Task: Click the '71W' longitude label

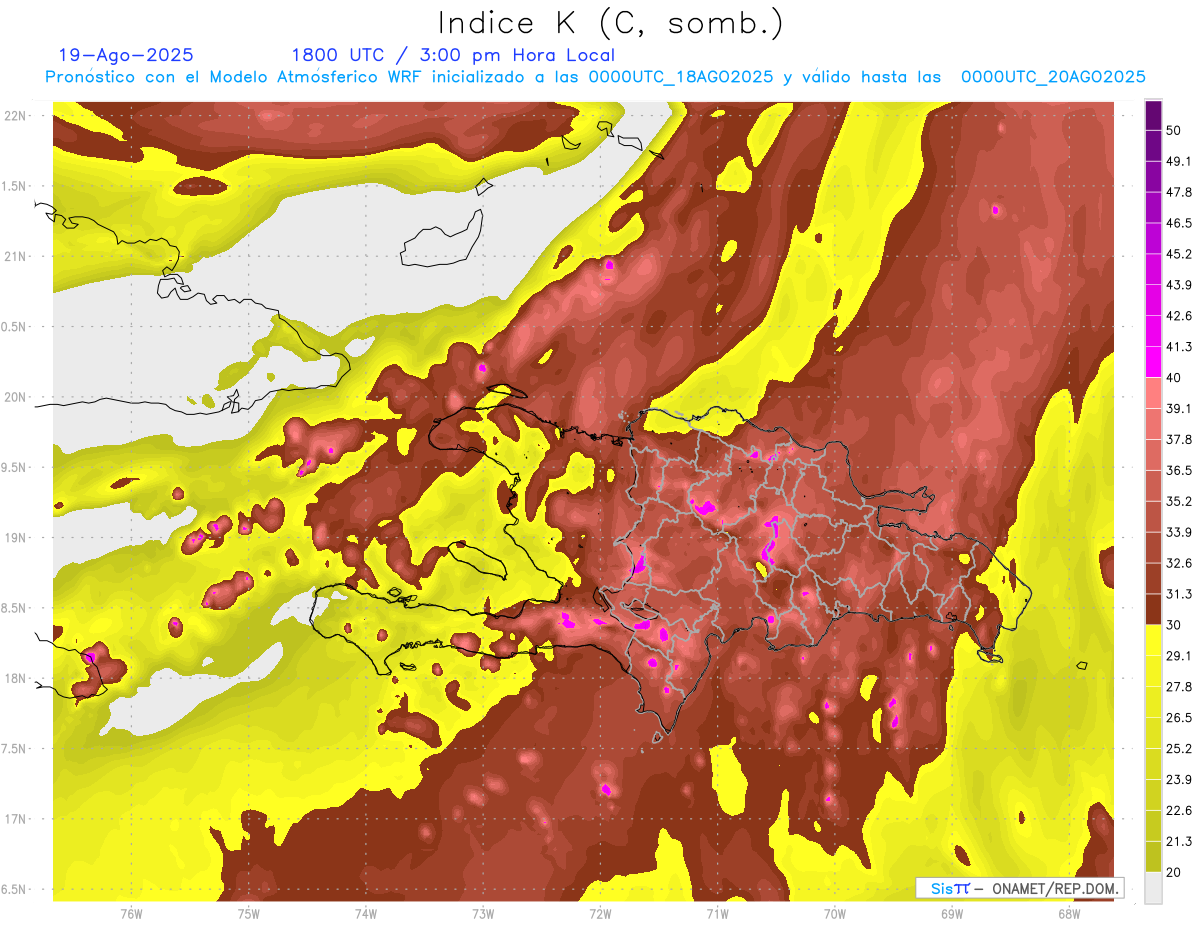Action: point(717,913)
